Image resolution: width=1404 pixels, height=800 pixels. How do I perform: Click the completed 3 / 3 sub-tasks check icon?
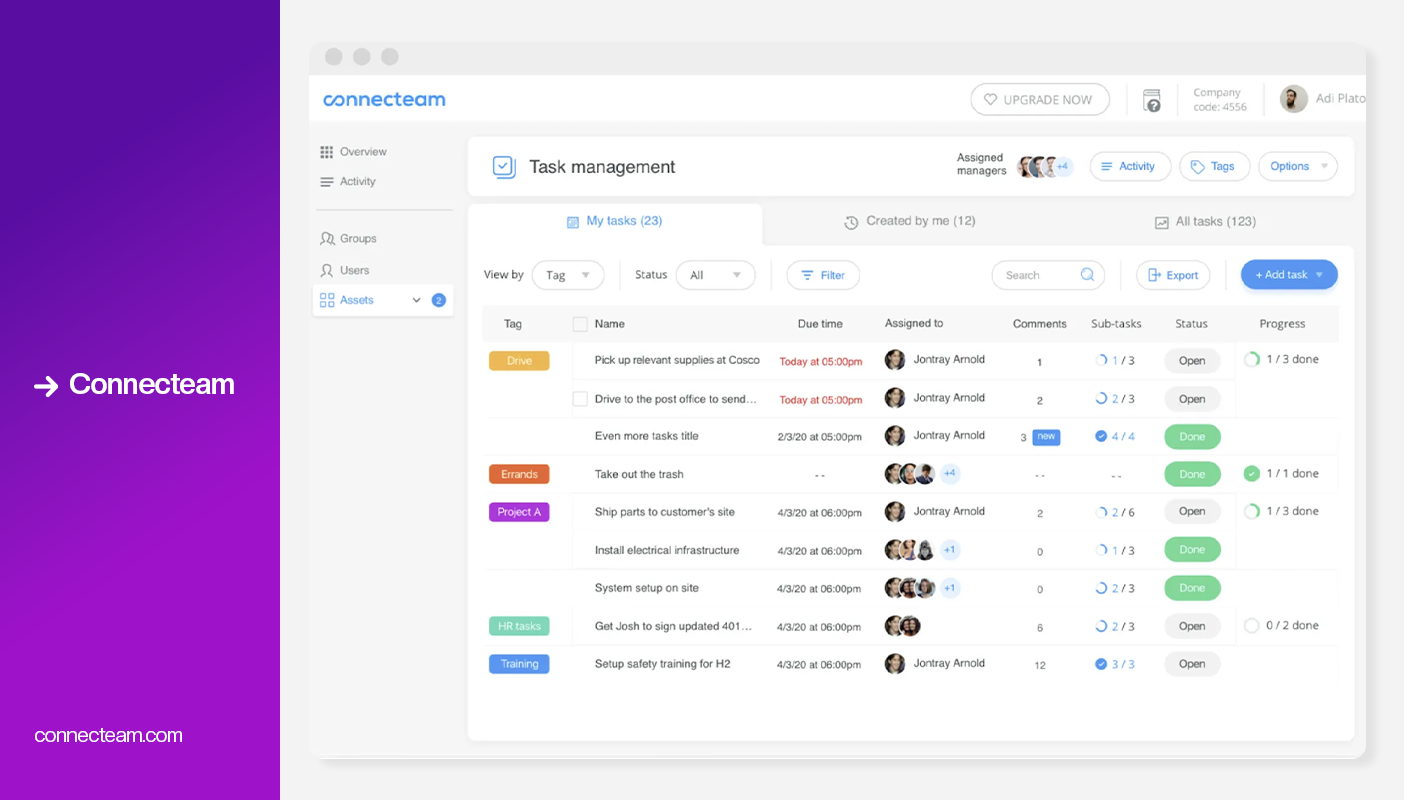(1101, 664)
